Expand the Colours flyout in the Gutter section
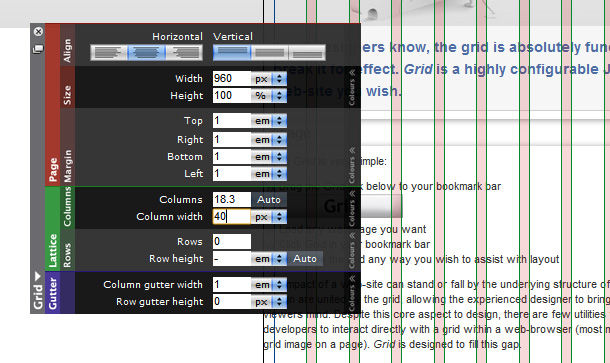610x363 pixels. tap(352, 293)
